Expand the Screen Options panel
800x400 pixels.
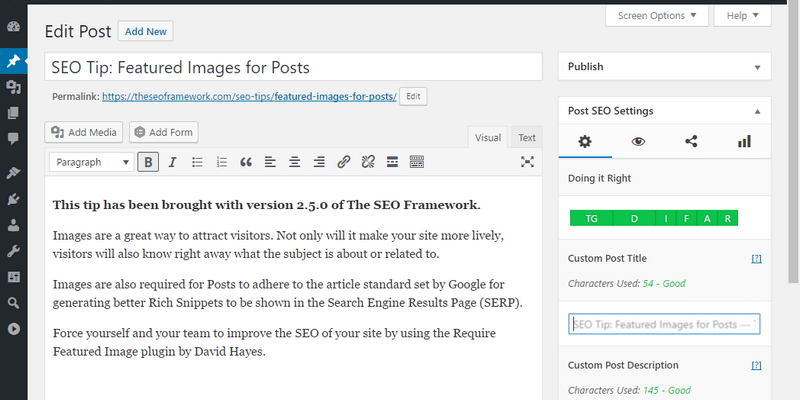tap(656, 16)
